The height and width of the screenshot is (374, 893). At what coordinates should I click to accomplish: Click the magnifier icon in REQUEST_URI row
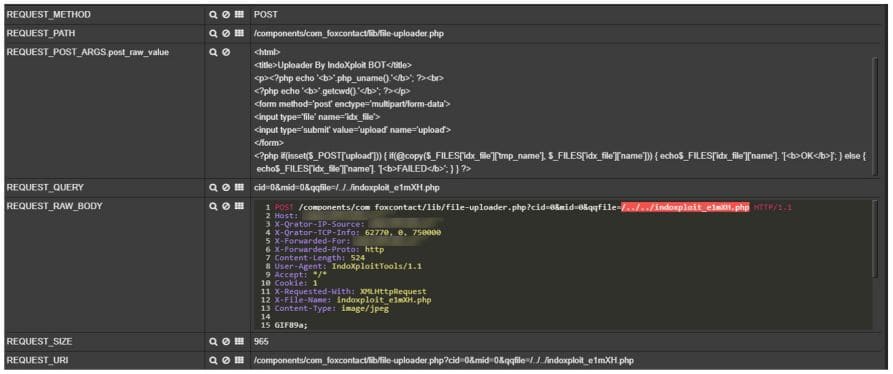pyautogui.click(x=214, y=361)
